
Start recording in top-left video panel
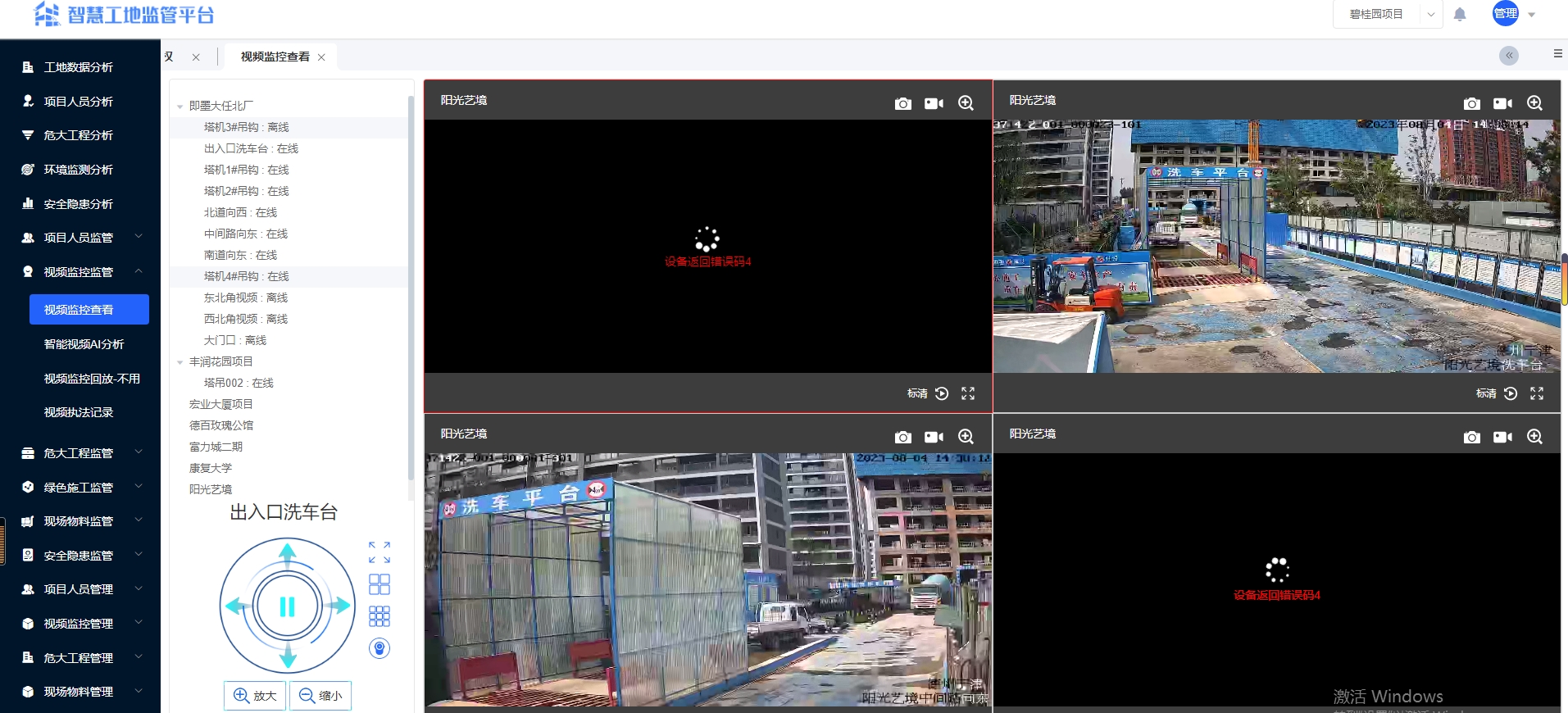pyautogui.click(x=934, y=103)
